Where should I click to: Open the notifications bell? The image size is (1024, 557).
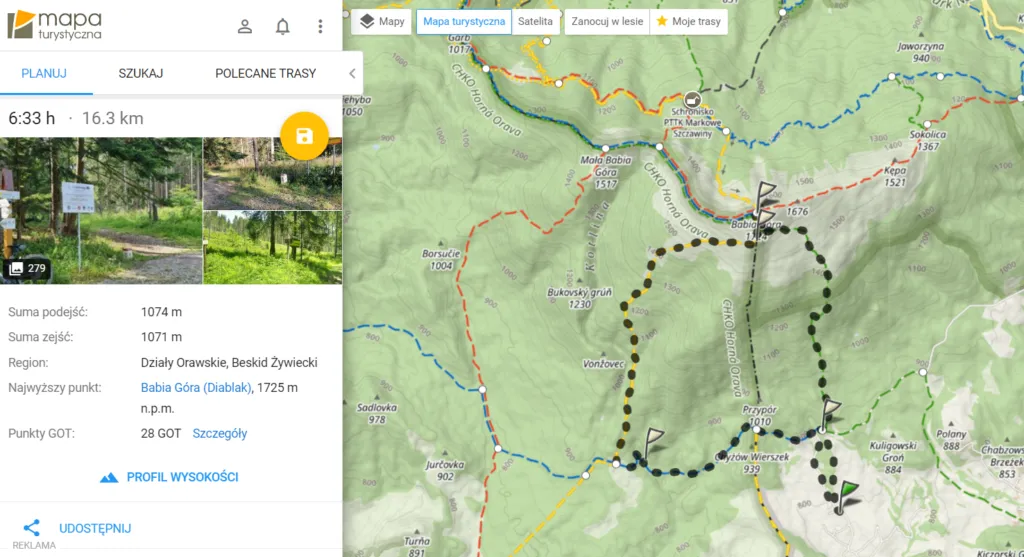click(283, 26)
